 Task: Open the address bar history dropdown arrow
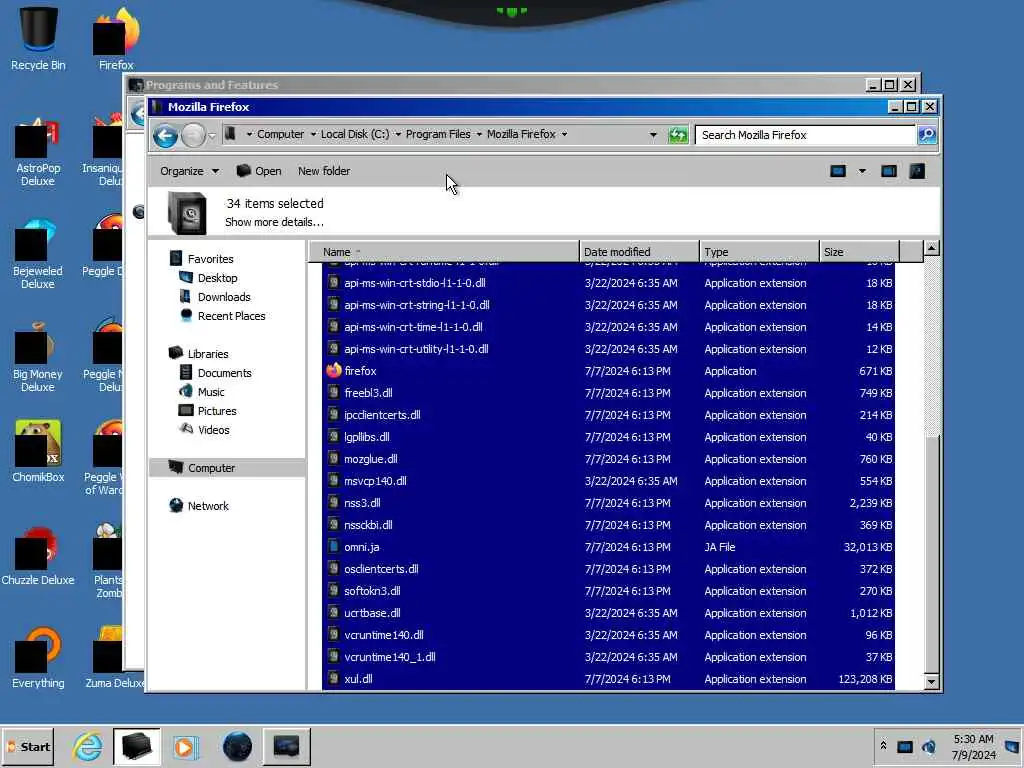(653, 135)
